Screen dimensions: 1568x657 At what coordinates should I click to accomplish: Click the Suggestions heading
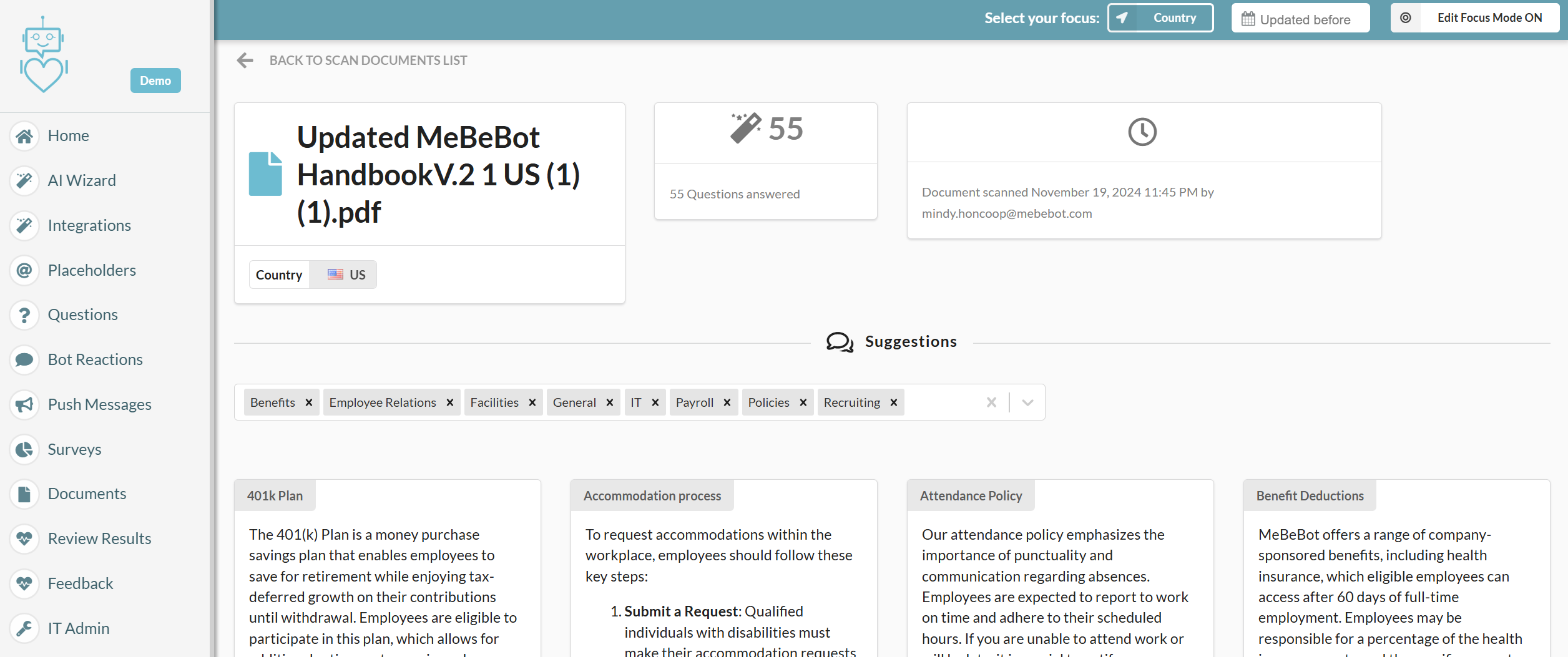coord(911,342)
